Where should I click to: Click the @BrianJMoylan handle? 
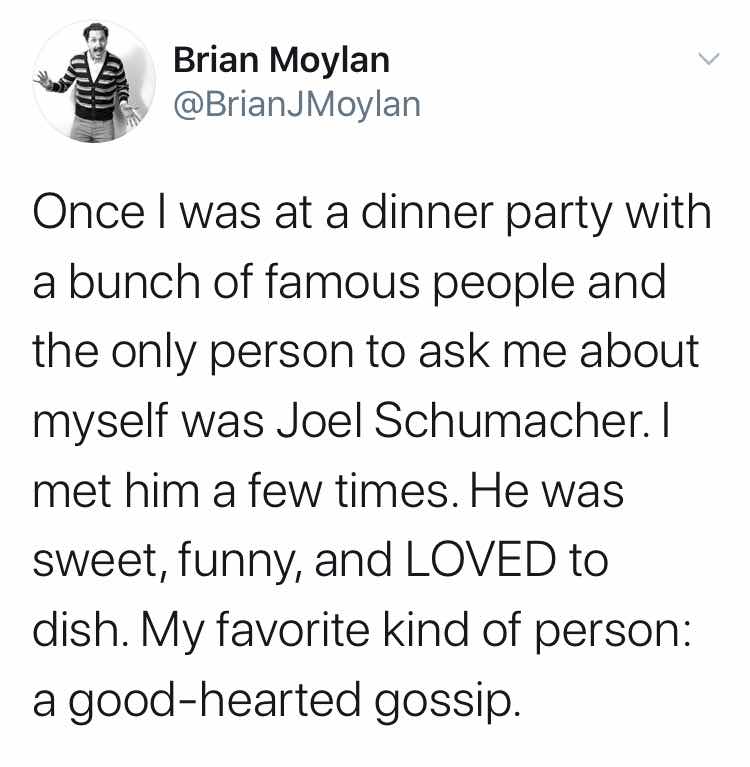(297, 103)
